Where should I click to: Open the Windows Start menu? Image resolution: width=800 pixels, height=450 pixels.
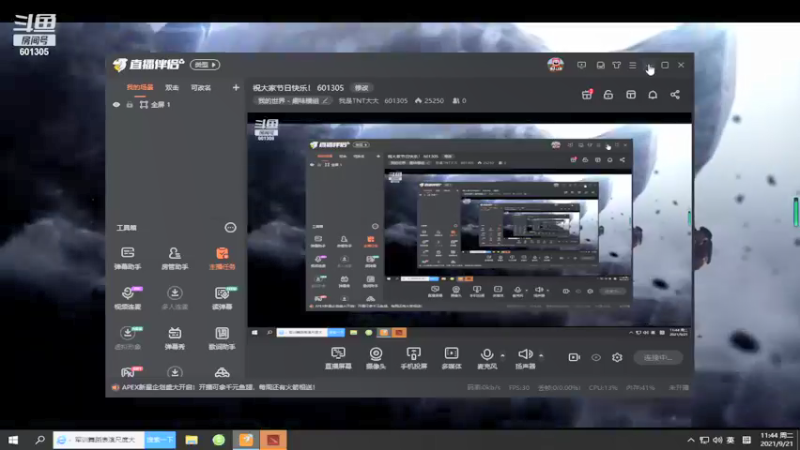click(x=13, y=440)
